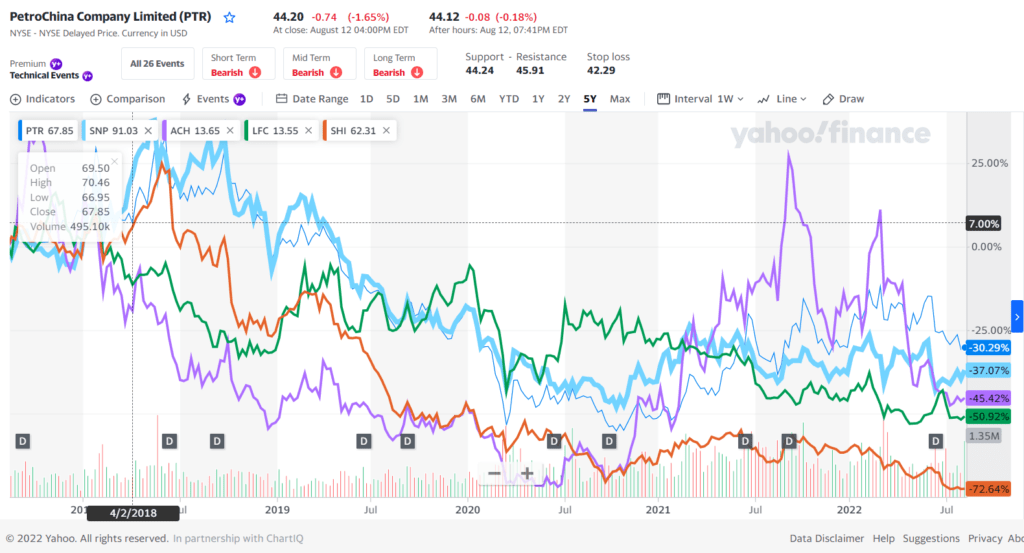The height and width of the screenshot is (553, 1024).
Task: Open Line chart type dropdown
Action: click(x=782, y=99)
